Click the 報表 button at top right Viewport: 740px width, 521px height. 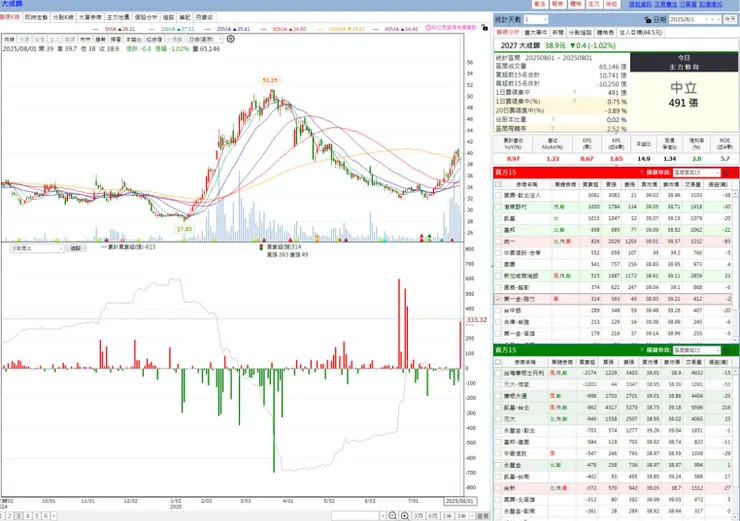point(557,4)
